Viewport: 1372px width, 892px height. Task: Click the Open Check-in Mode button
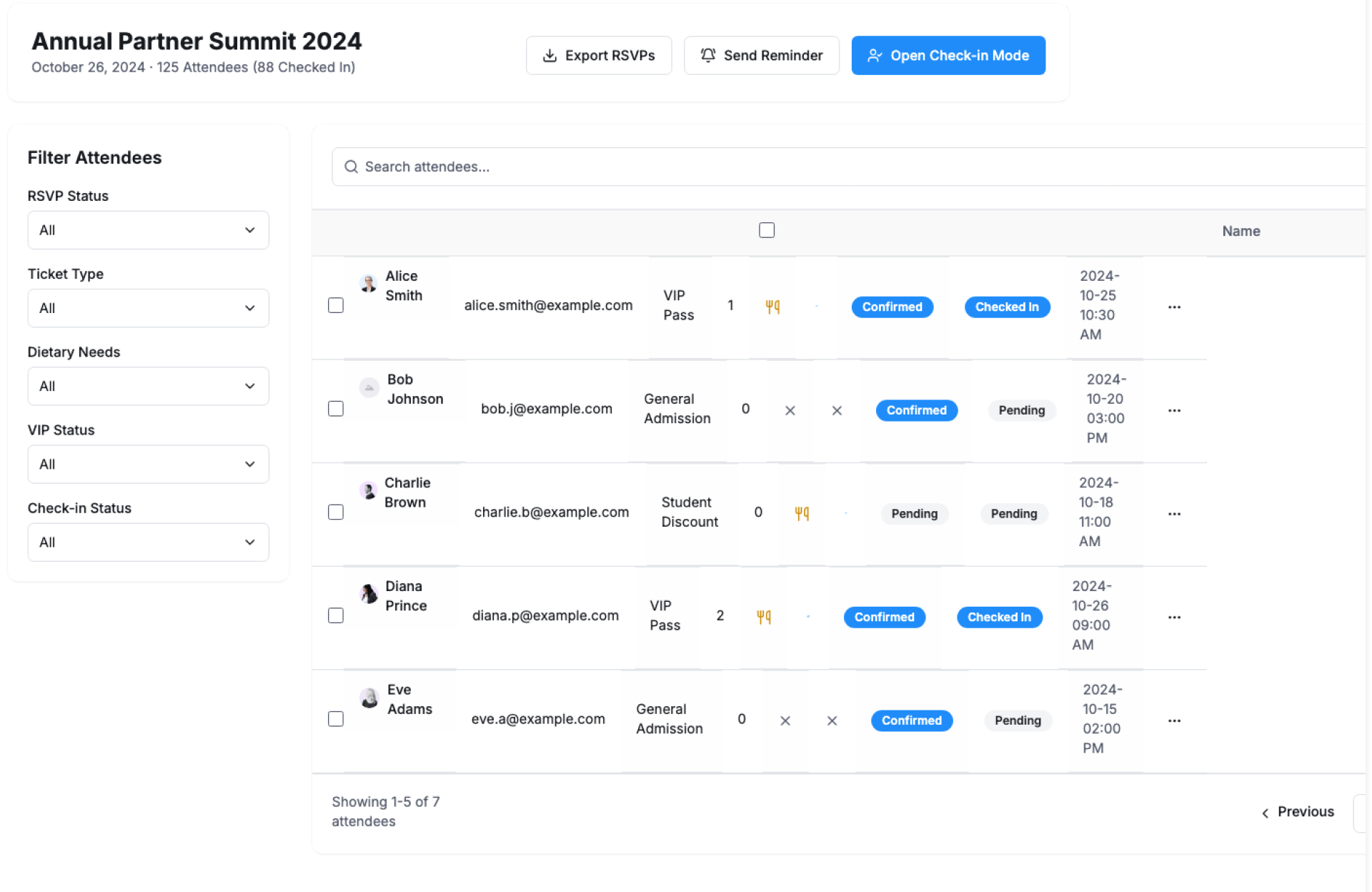click(x=948, y=56)
